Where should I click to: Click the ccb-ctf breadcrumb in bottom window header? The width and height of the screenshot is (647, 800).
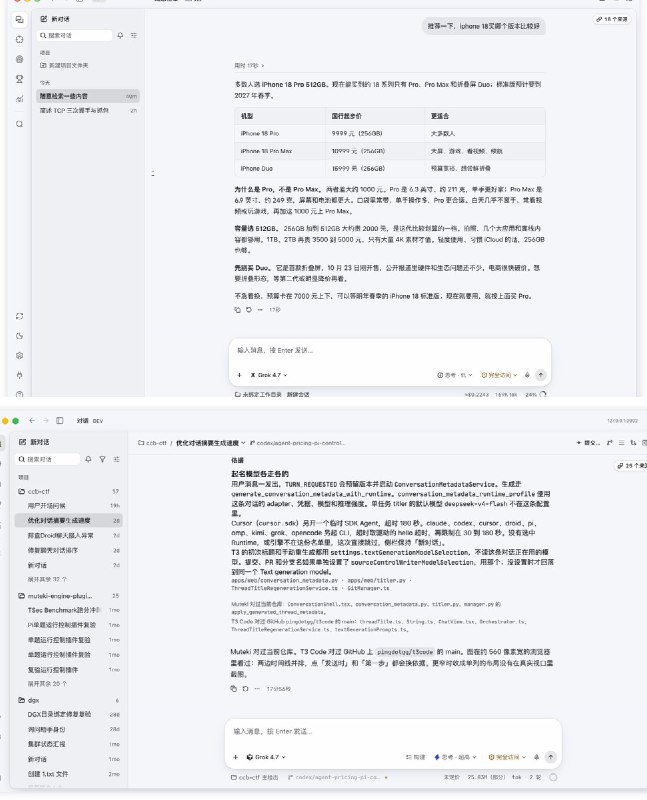click(153, 443)
